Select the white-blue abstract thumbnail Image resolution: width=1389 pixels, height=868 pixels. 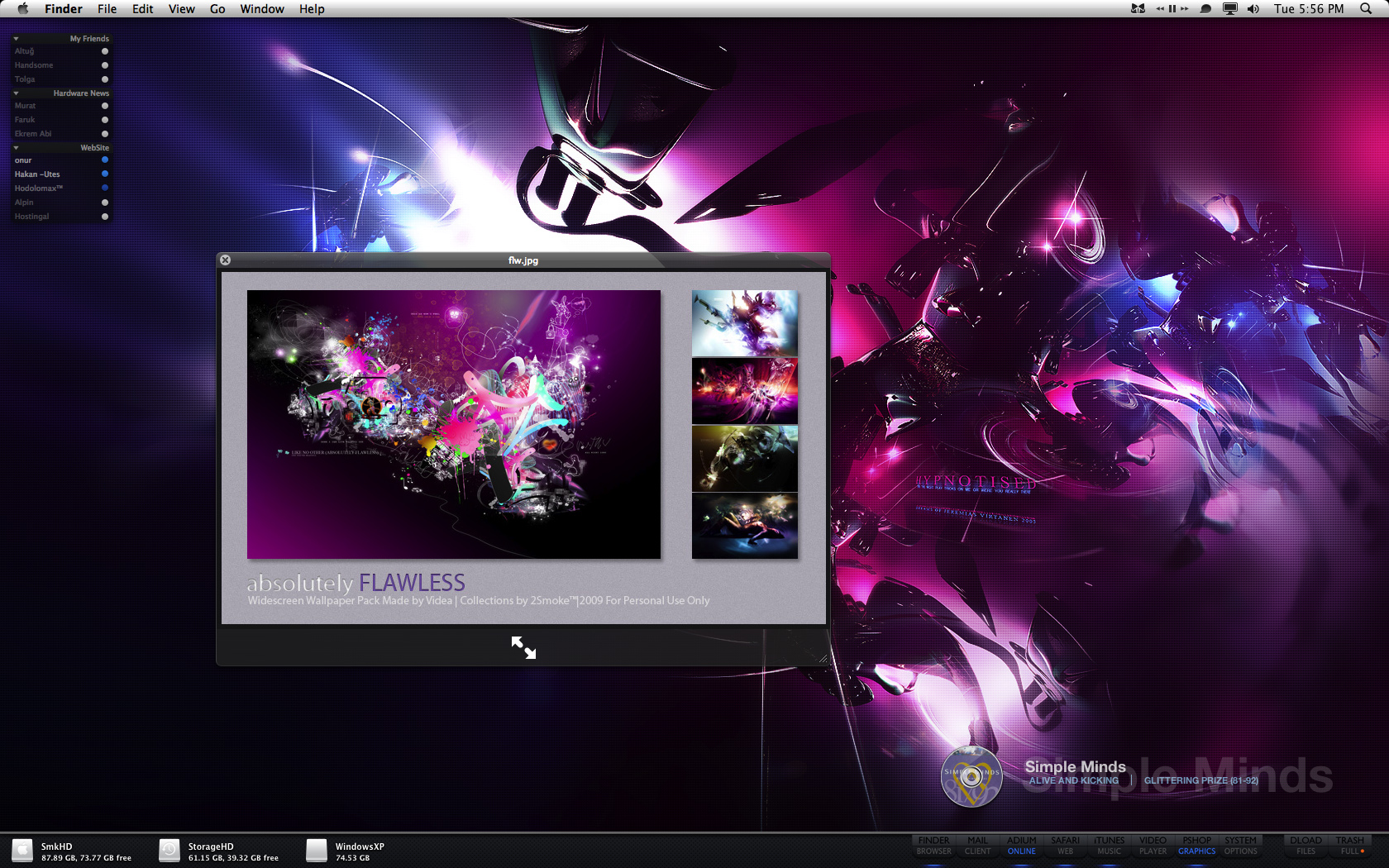click(745, 323)
